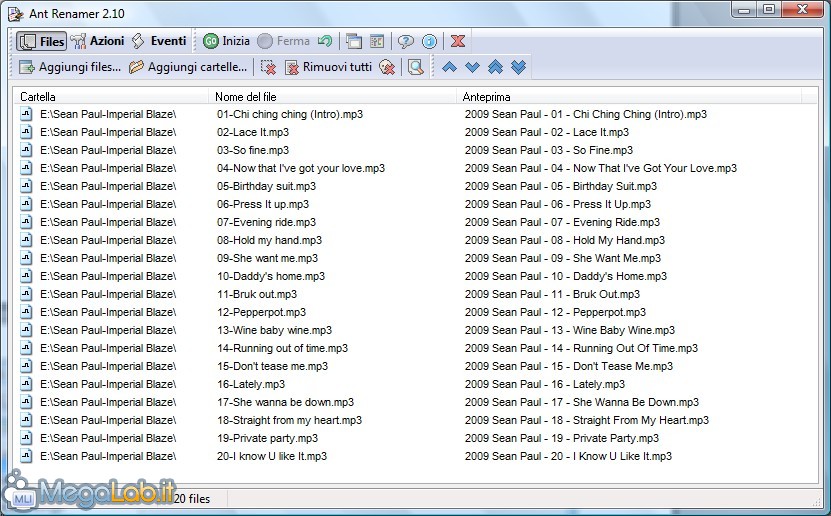
Task: Move selected file to top
Action: 496,67
